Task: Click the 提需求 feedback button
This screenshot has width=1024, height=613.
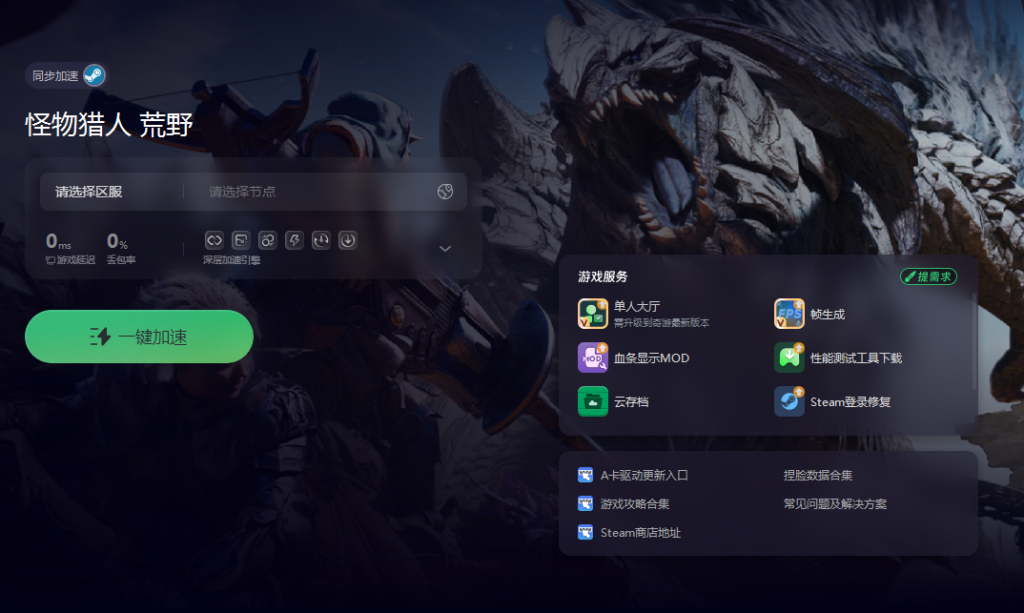Action: point(929,277)
